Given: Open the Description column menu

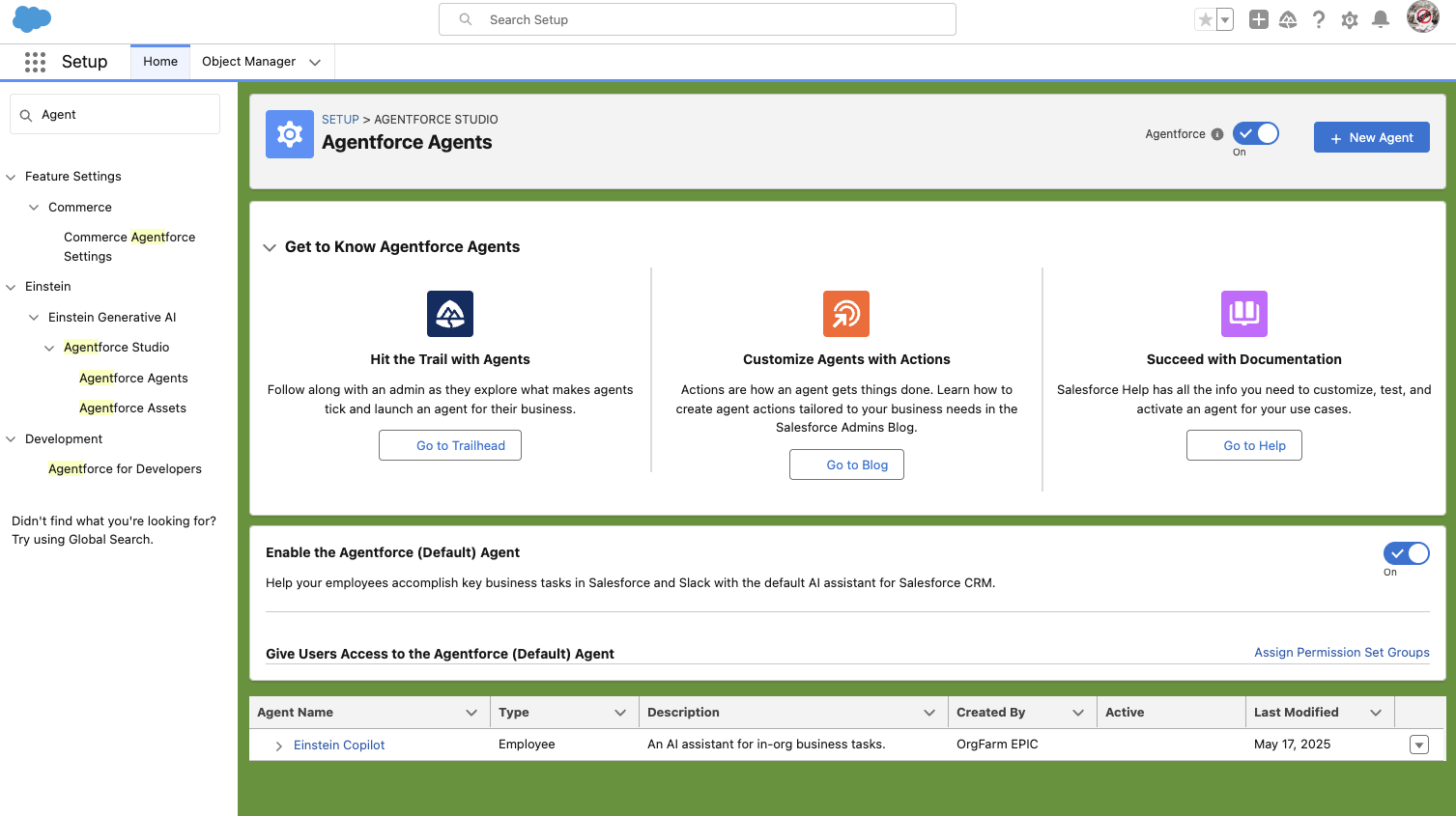Looking at the screenshot, I should (929, 713).
